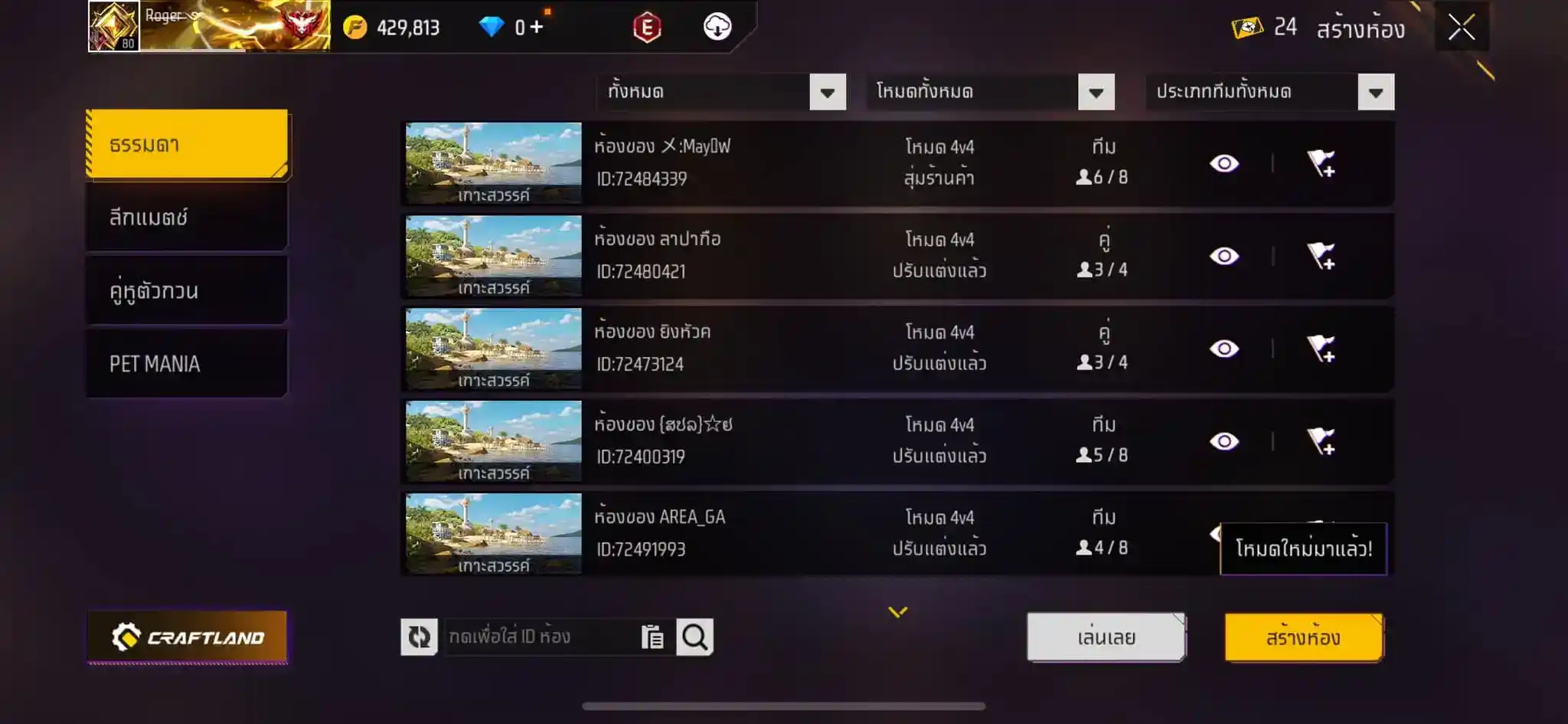Click the yellow สร้างห้อง button
This screenshot has height=724, width=1568.
click(x=1304, y=637)
